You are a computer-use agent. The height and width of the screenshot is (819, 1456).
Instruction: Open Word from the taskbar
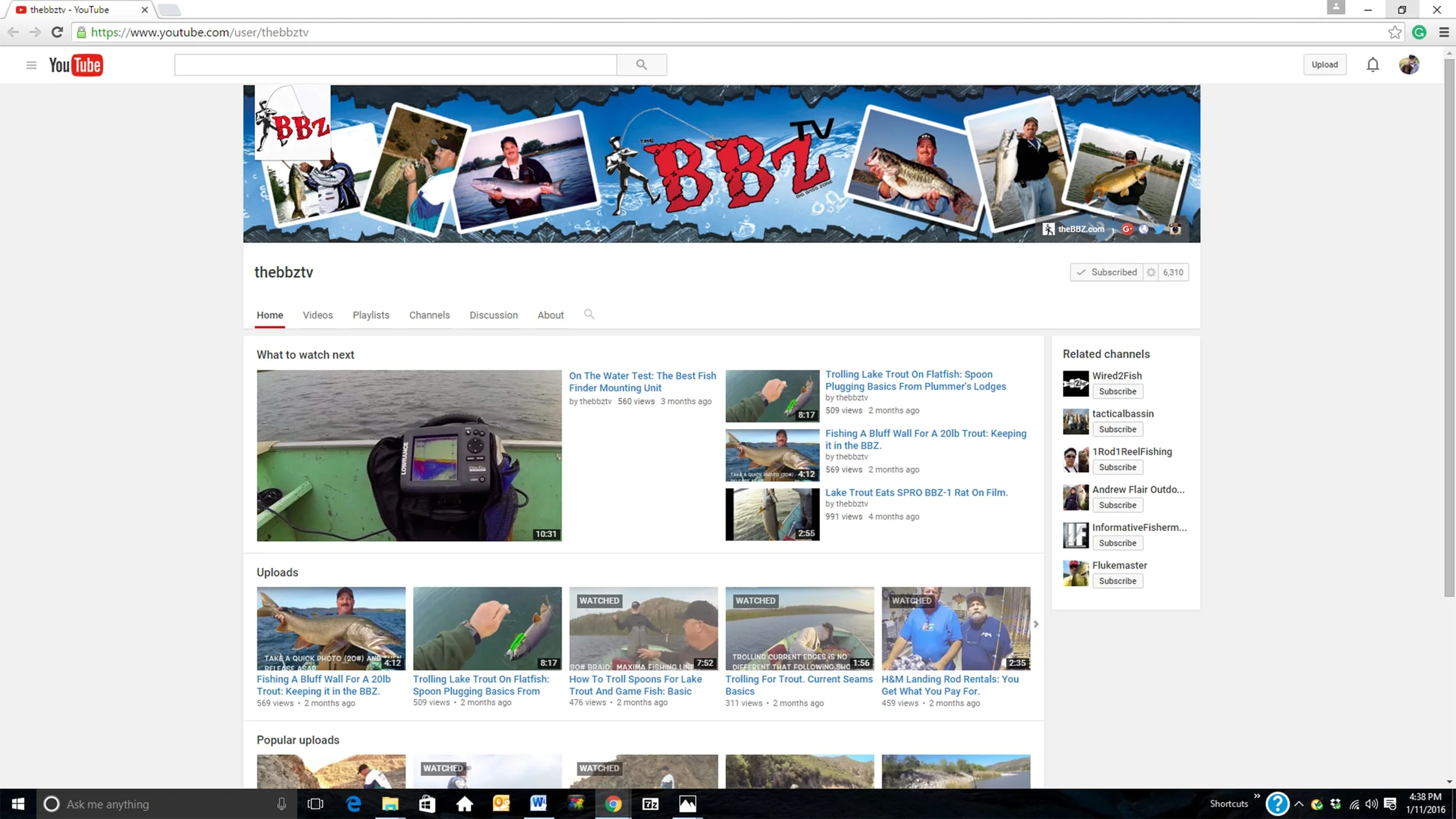[x=539, y=804]
